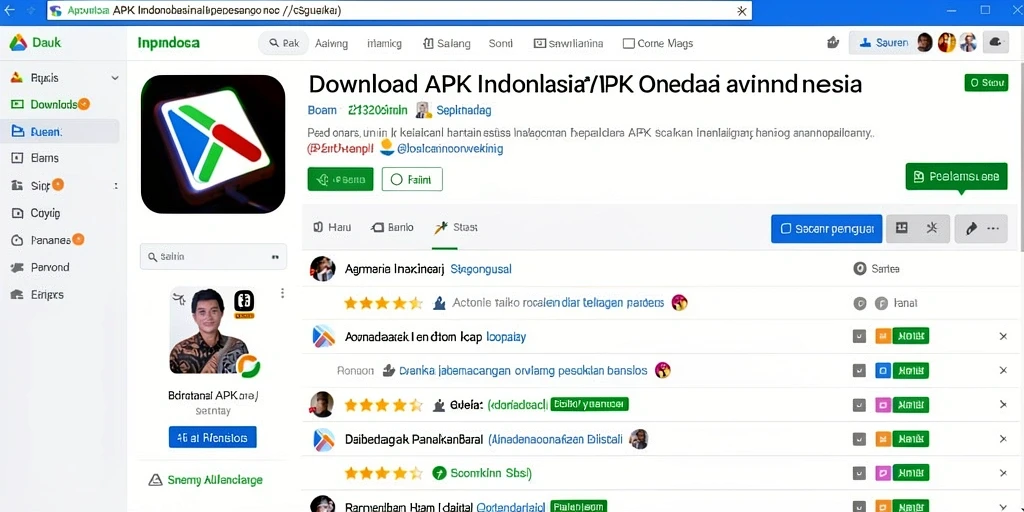Toggle checkbox in Aovnadaatek row
1024x512 pixels.
pos(859,337)
